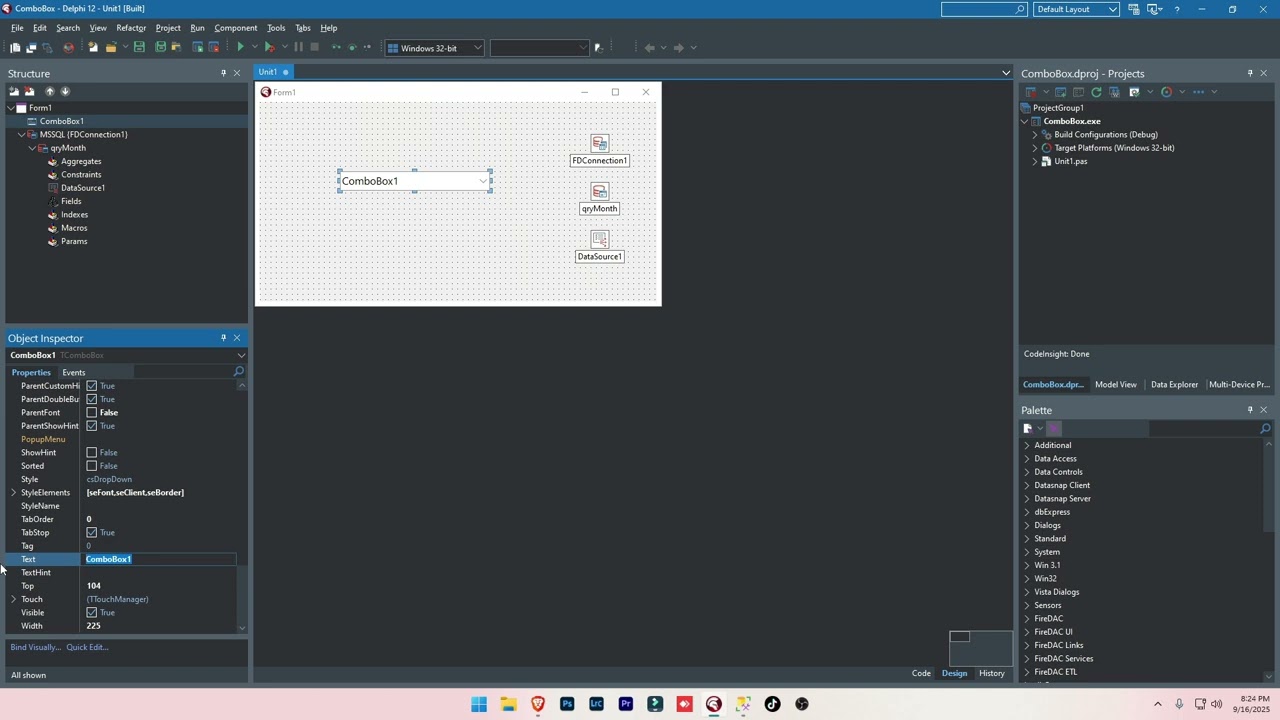Click New item icon in Structure toolbar
The height and width of the screenshot is (720, 1280).
pos(14,91)
